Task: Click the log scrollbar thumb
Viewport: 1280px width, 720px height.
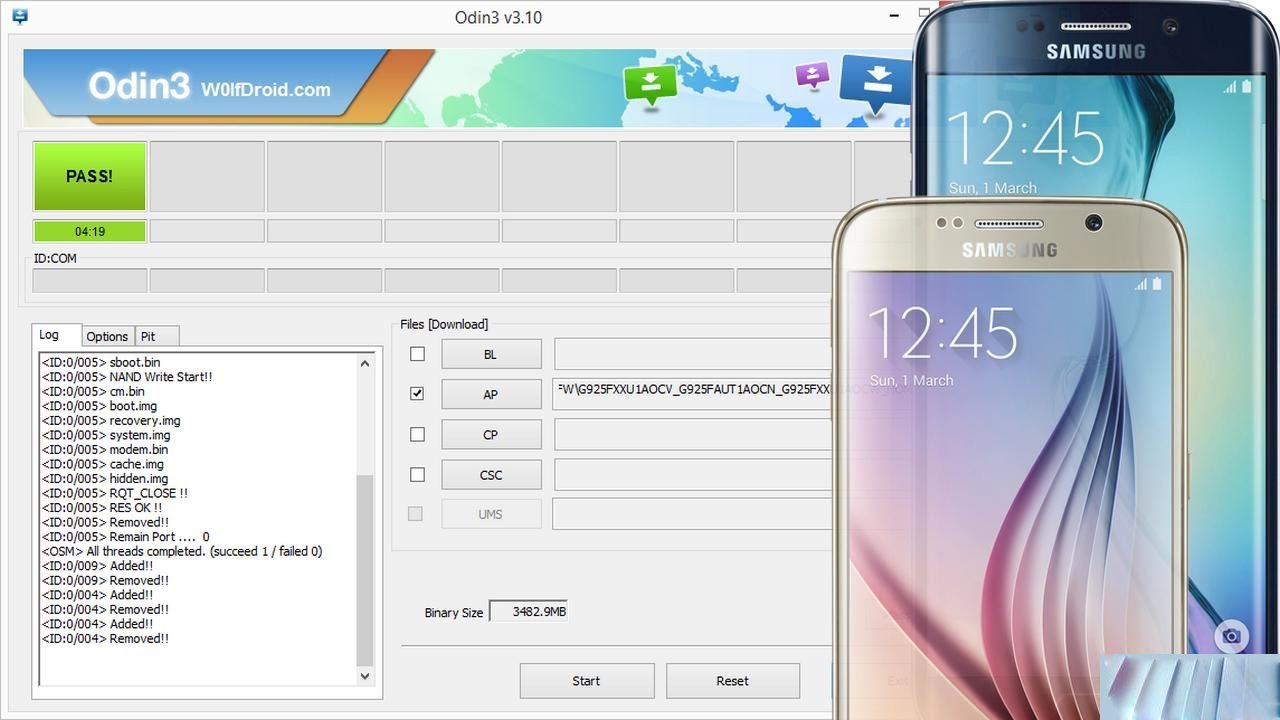Action: coord(365,570)
